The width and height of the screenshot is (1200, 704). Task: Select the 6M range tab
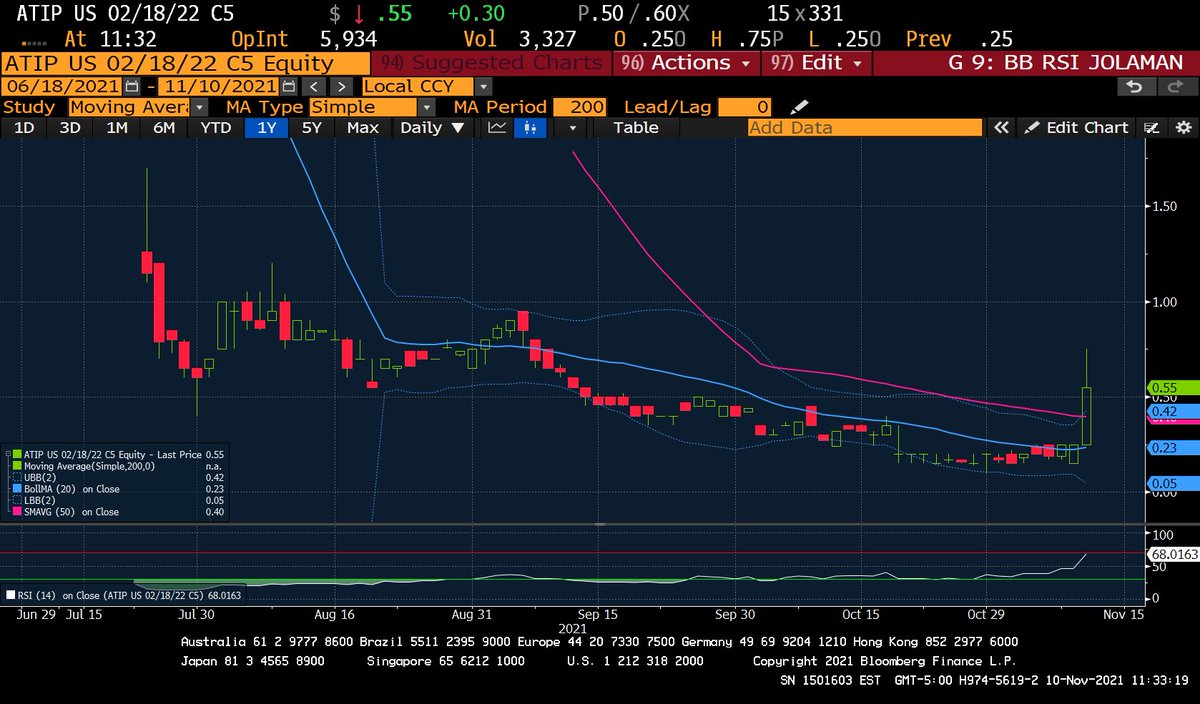pos(164,127)
